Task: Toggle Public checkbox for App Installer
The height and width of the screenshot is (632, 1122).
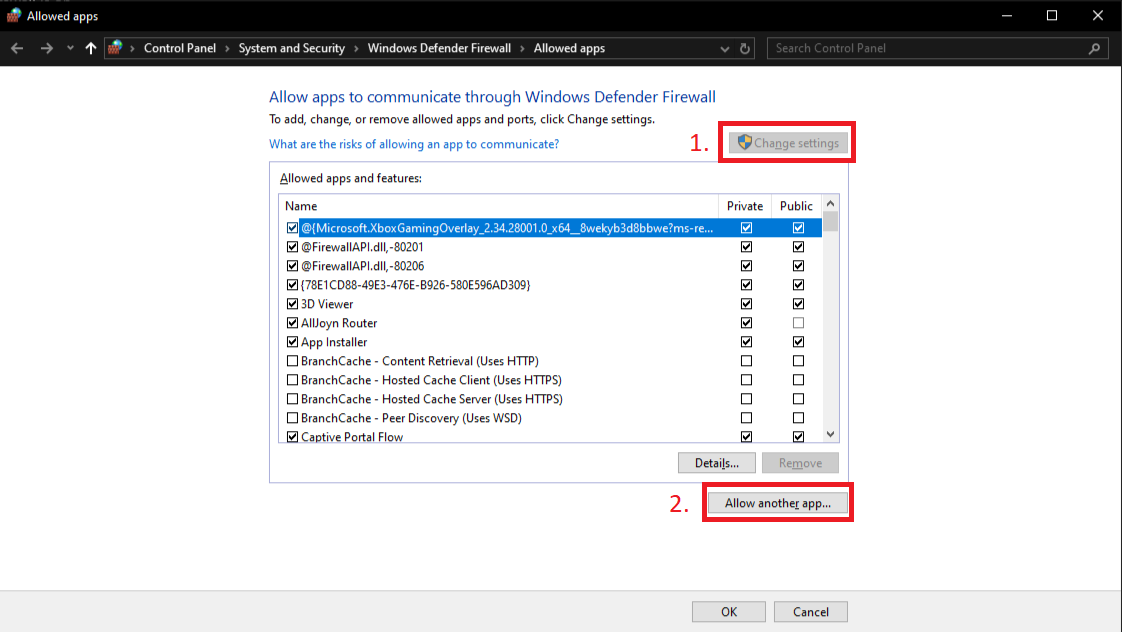Action: click(x=797, y=341)
